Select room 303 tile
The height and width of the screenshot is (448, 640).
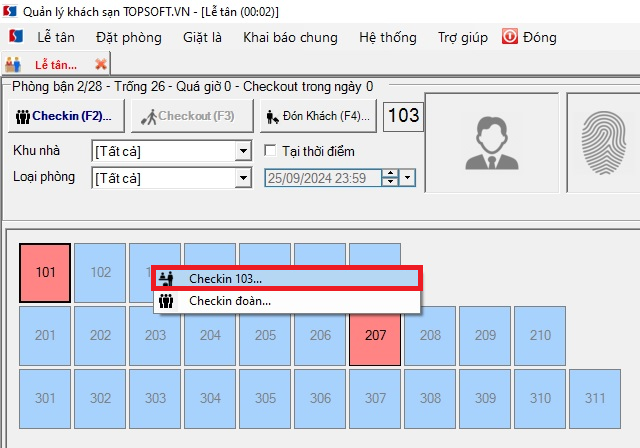[155, 399]
